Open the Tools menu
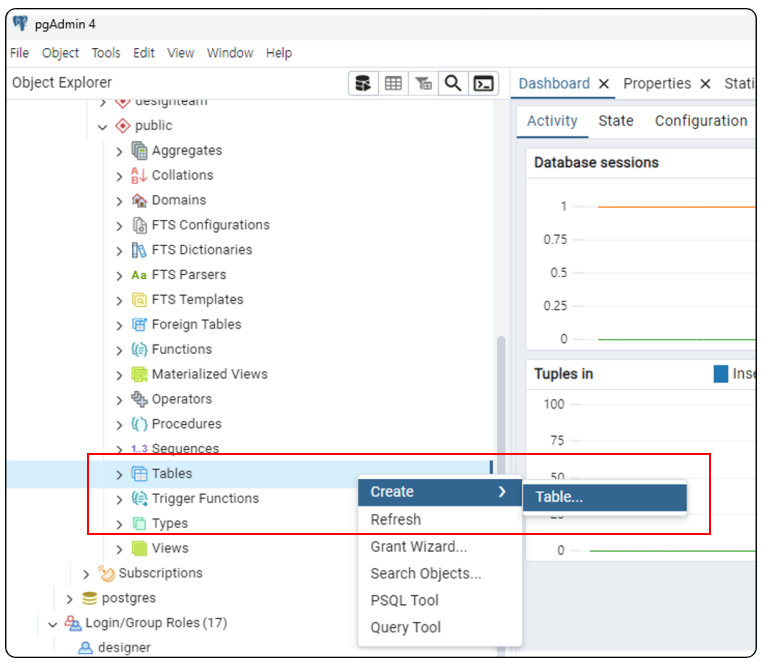Screen dimensions: 765x666 point(106,53)
